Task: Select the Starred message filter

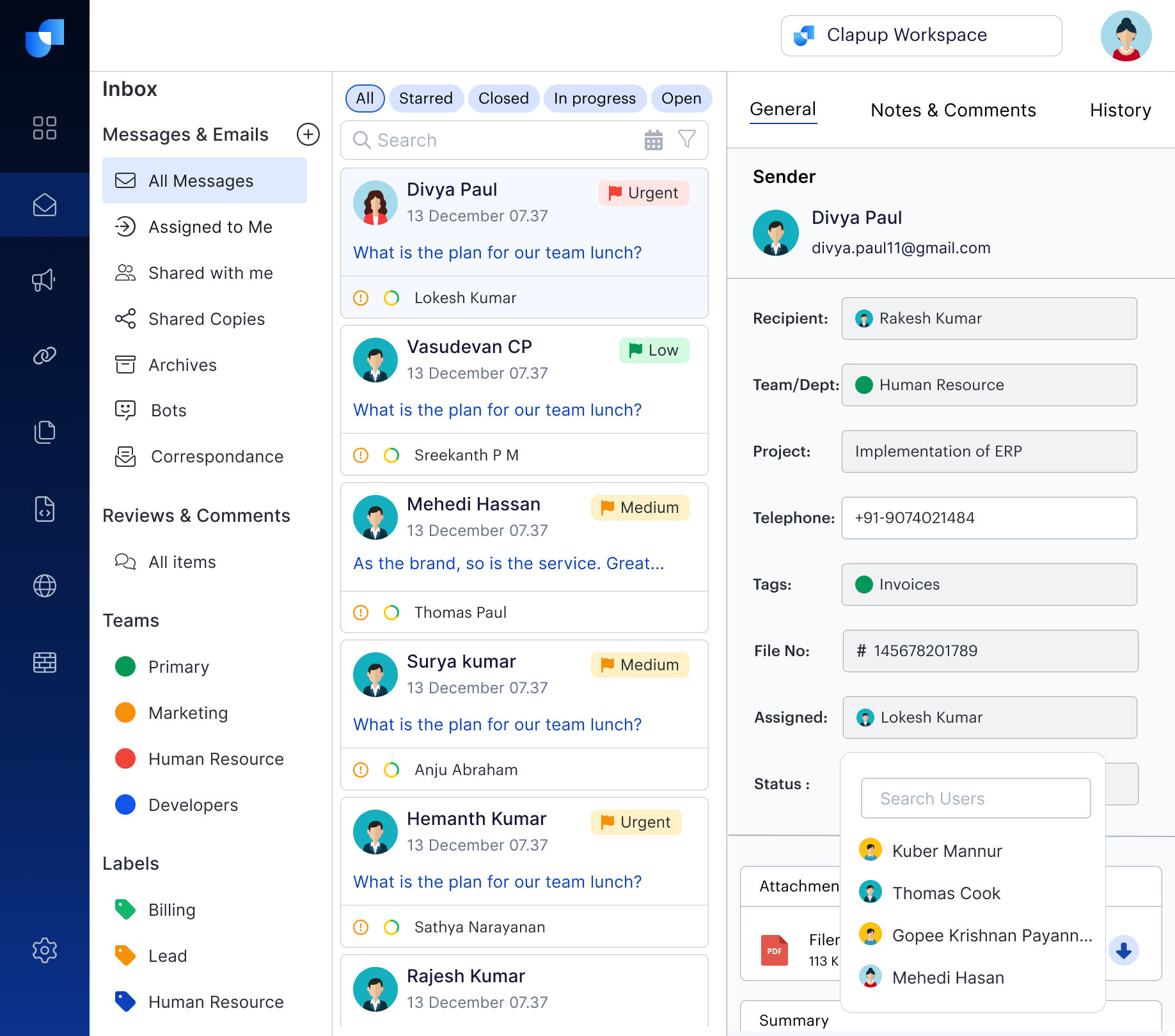Action: tap(426, 98)
